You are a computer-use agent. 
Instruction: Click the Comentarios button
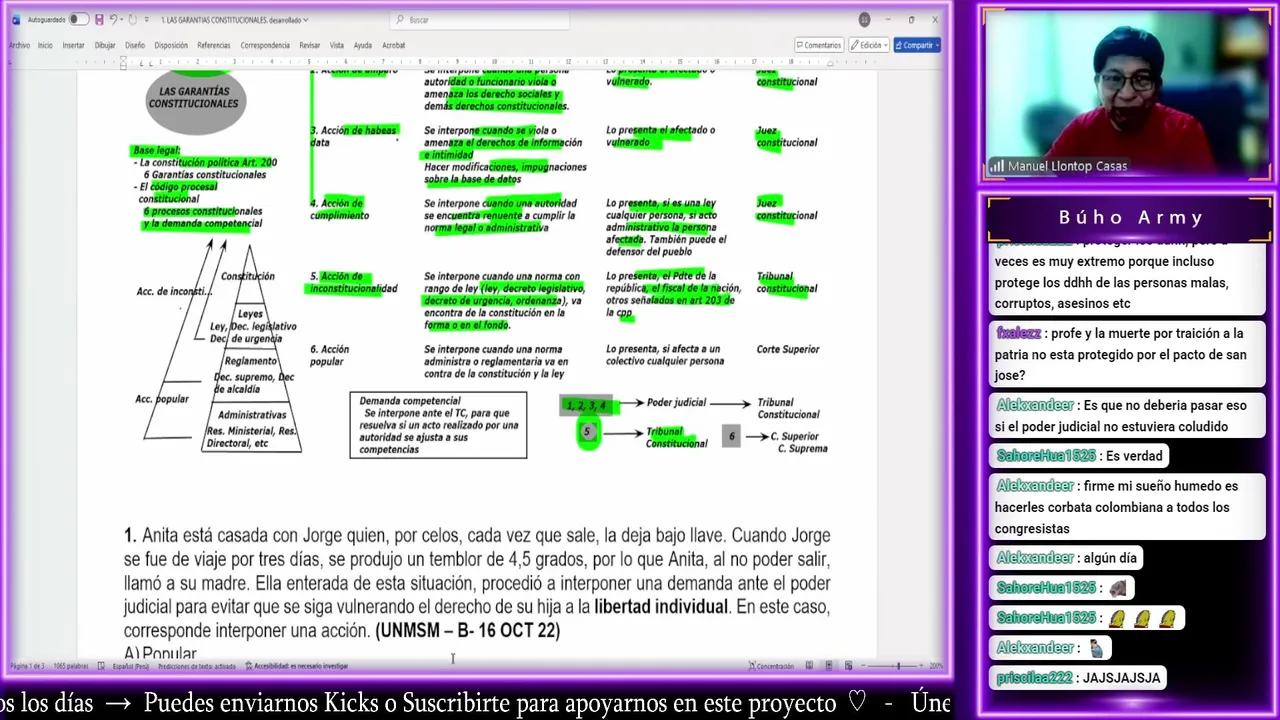[x=818, y=45]
